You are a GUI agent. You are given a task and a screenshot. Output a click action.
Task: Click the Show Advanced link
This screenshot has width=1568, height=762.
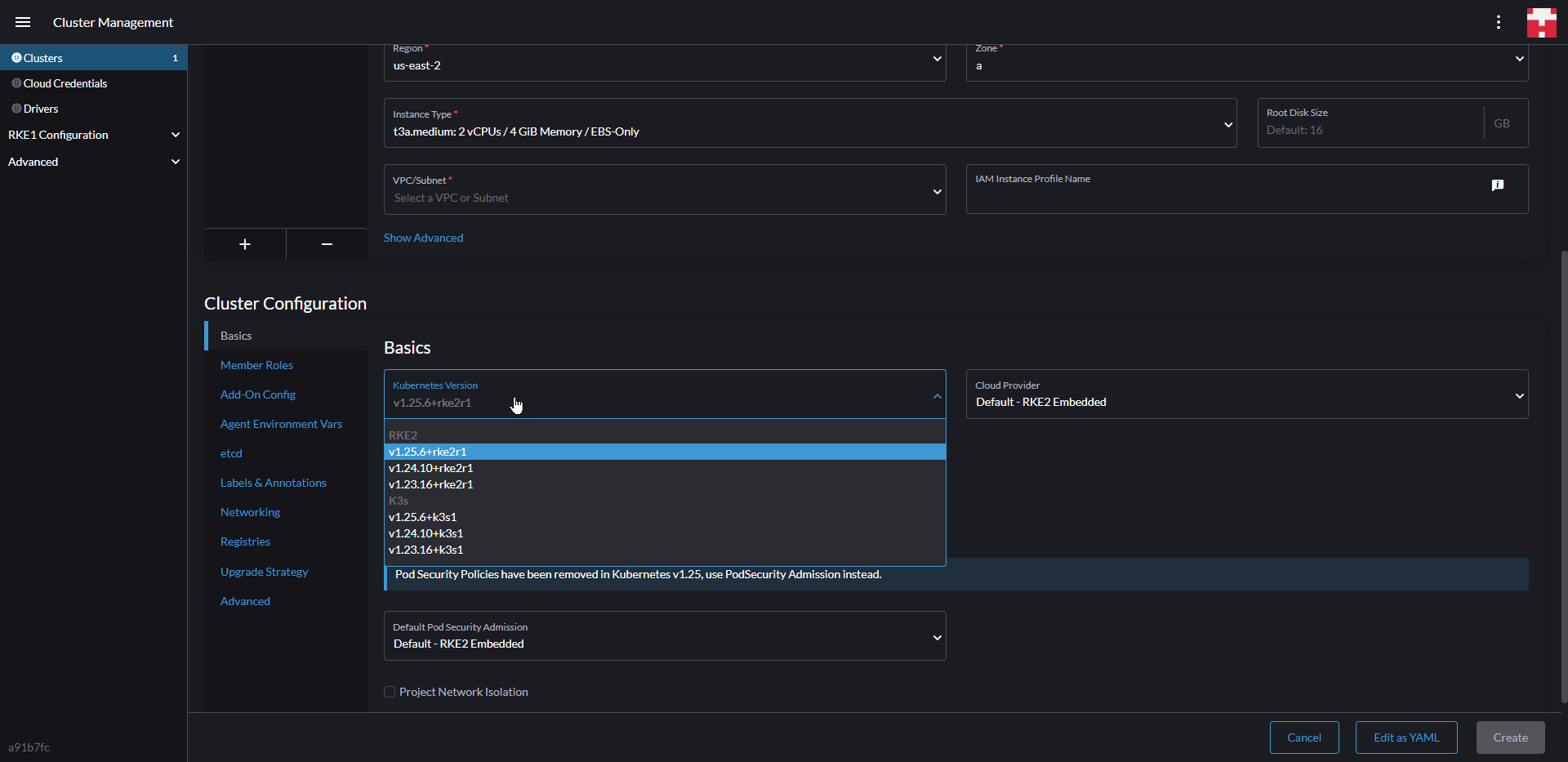point(423,238)
